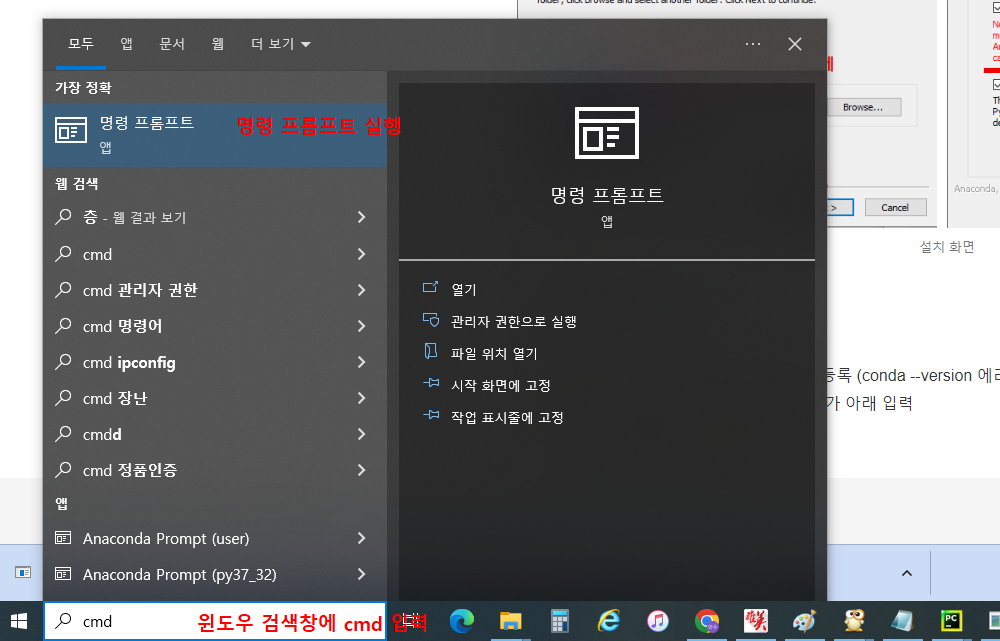The image size is (1000, 641).
Task: Open Microsoft Edge from the taskbar
Action: click(x=462, y=621)
